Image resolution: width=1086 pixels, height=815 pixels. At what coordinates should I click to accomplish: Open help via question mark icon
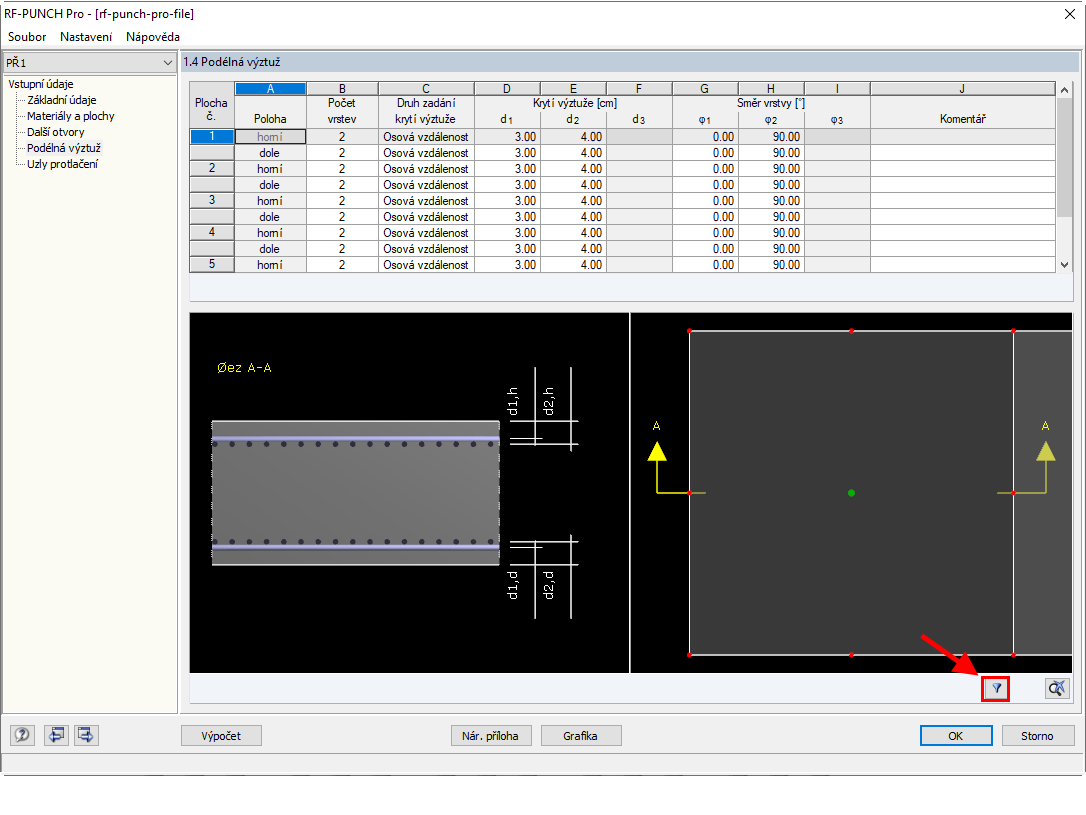tap(22, 735)
